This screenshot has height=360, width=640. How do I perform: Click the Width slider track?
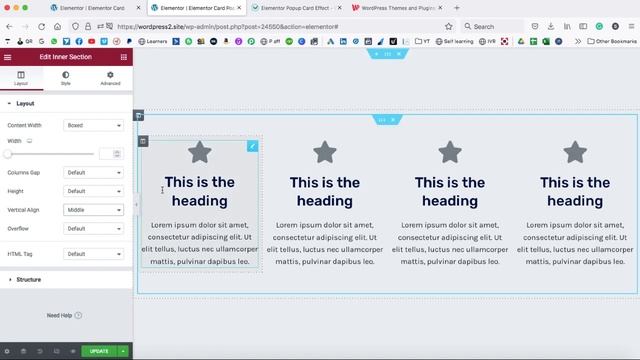point(51,154)
